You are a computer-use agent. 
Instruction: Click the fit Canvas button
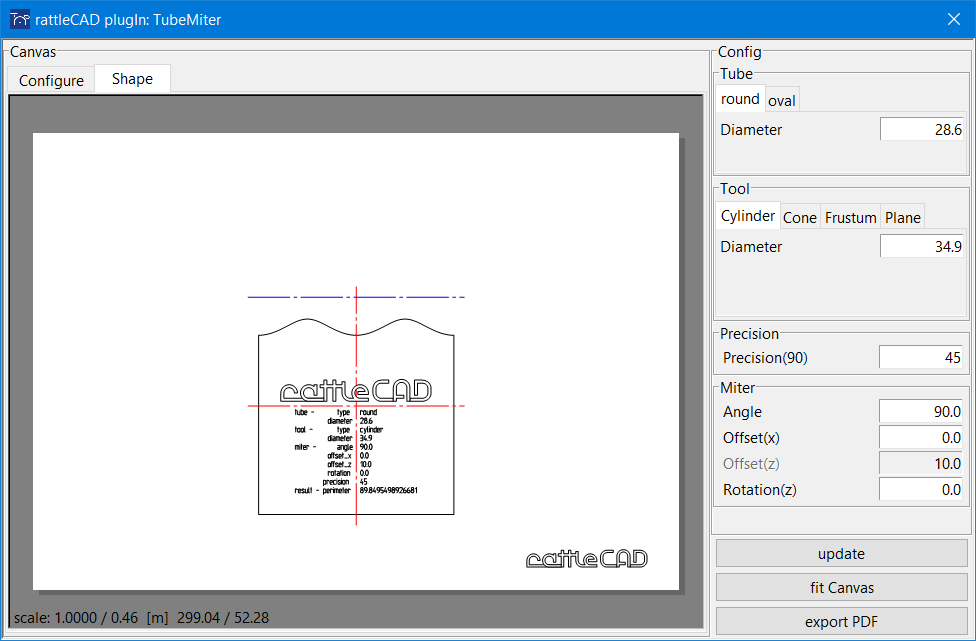(x=842, y=587)
